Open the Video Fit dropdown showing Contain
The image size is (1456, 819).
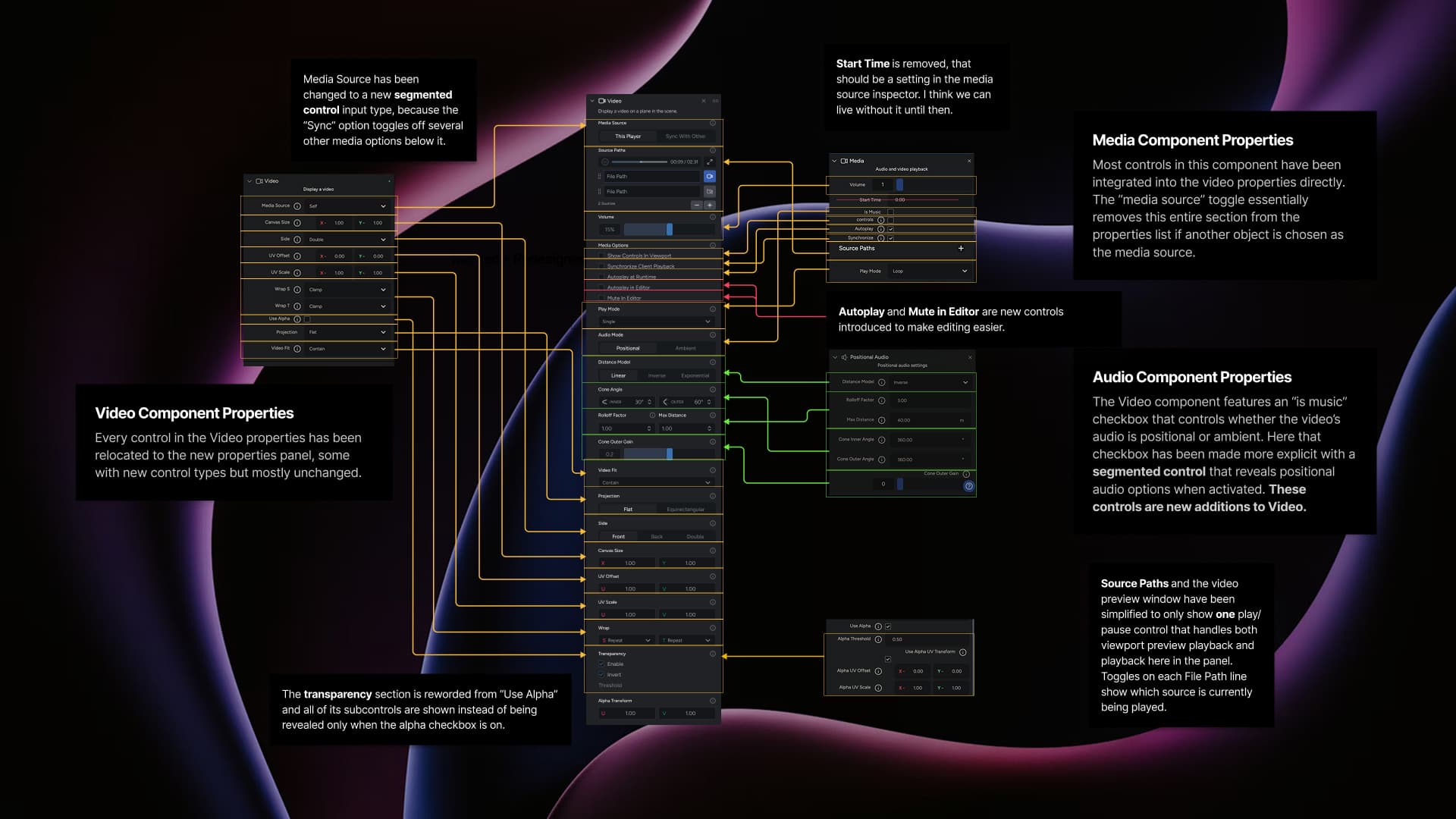tap(655, 482)
